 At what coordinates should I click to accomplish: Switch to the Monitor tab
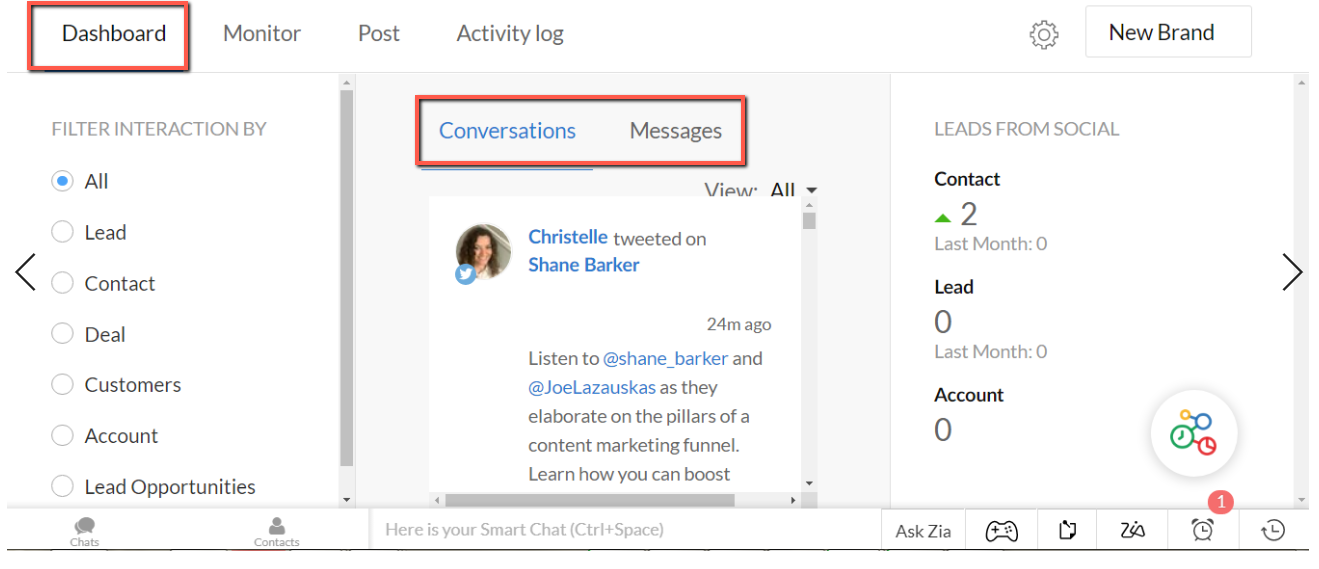(x=262, y=33)
